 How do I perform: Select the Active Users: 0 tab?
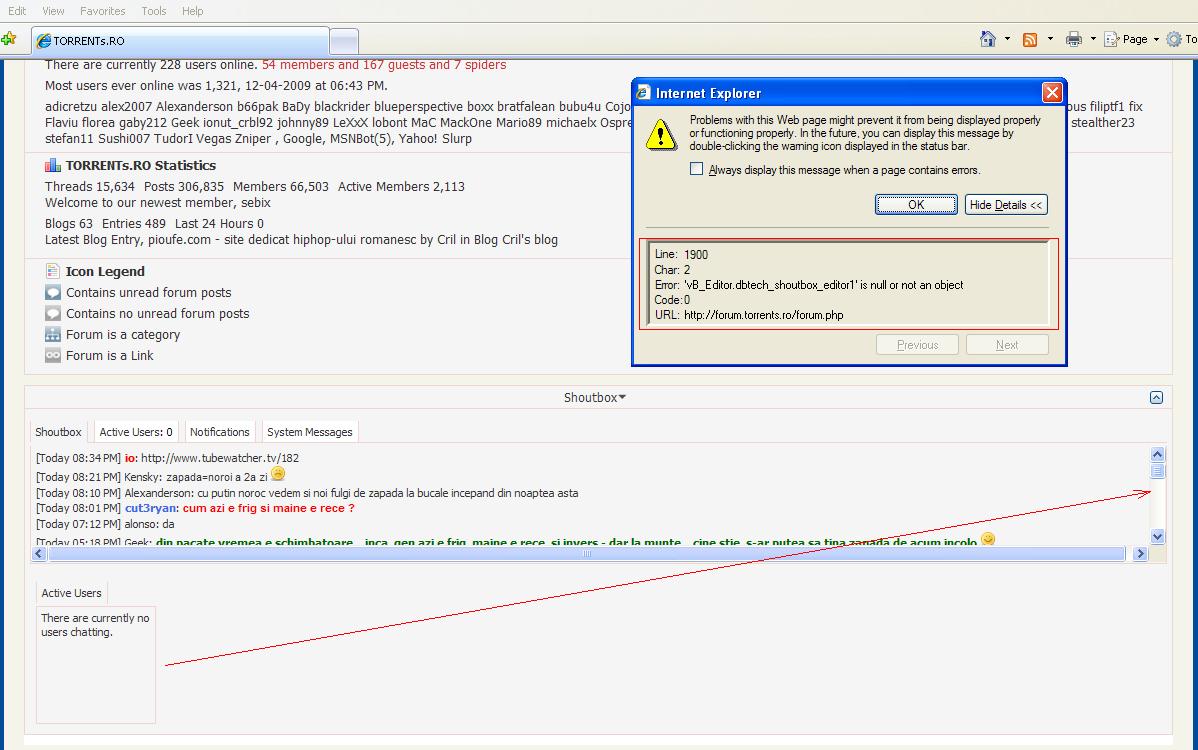136,432
